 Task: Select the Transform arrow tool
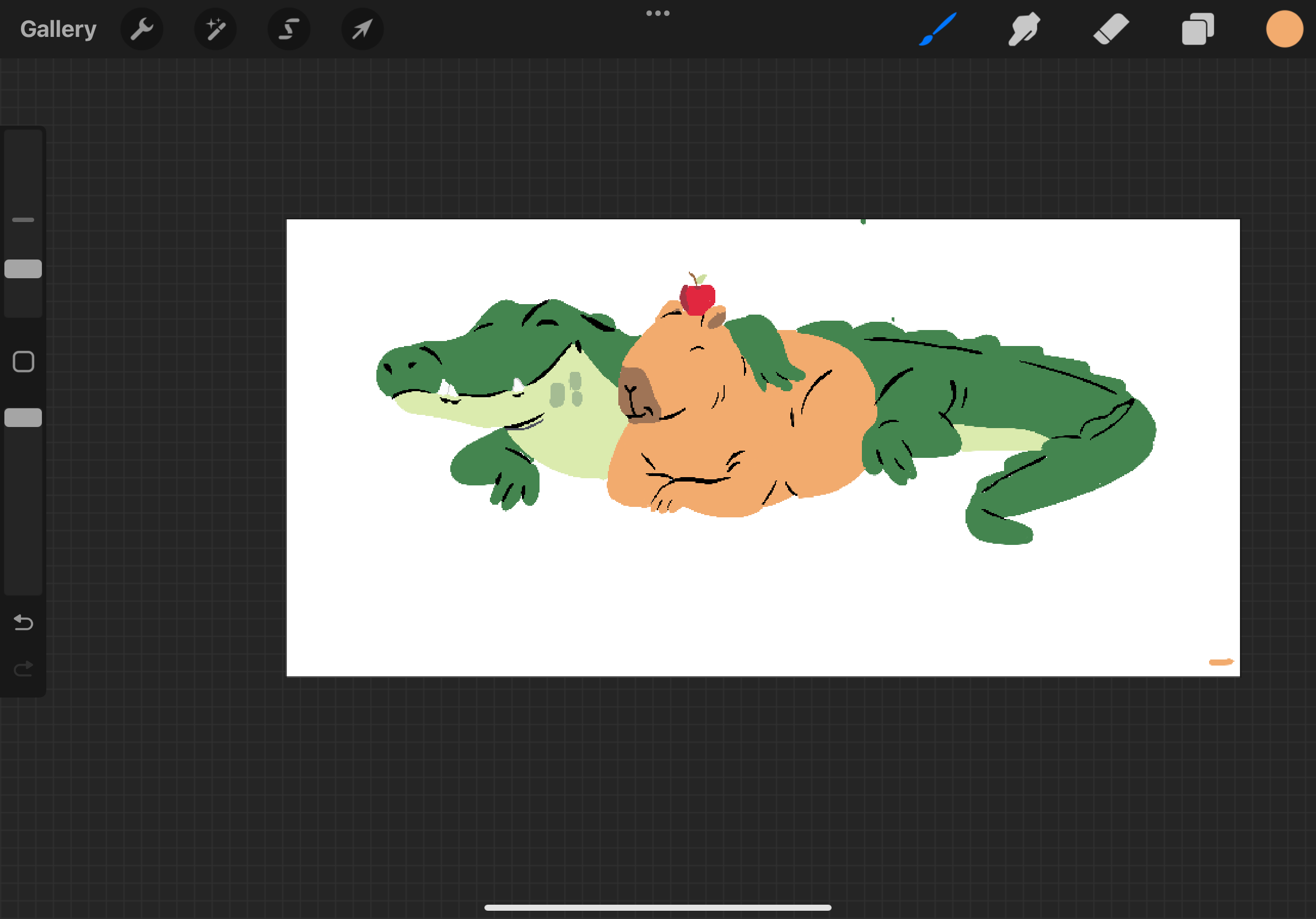[x=362, y=29]
